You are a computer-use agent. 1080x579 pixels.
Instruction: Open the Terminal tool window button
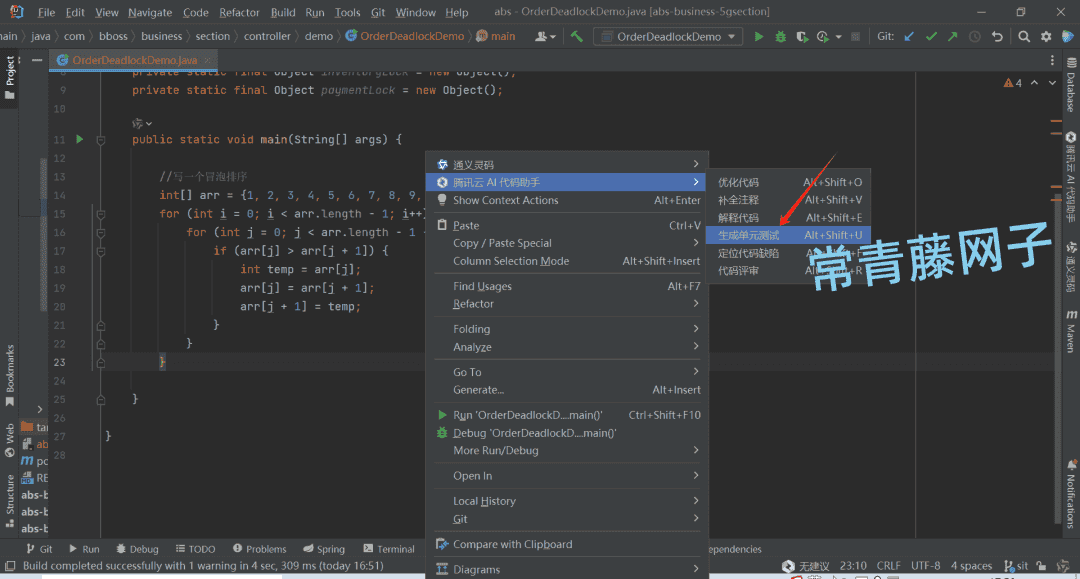[x=389, y=549]
